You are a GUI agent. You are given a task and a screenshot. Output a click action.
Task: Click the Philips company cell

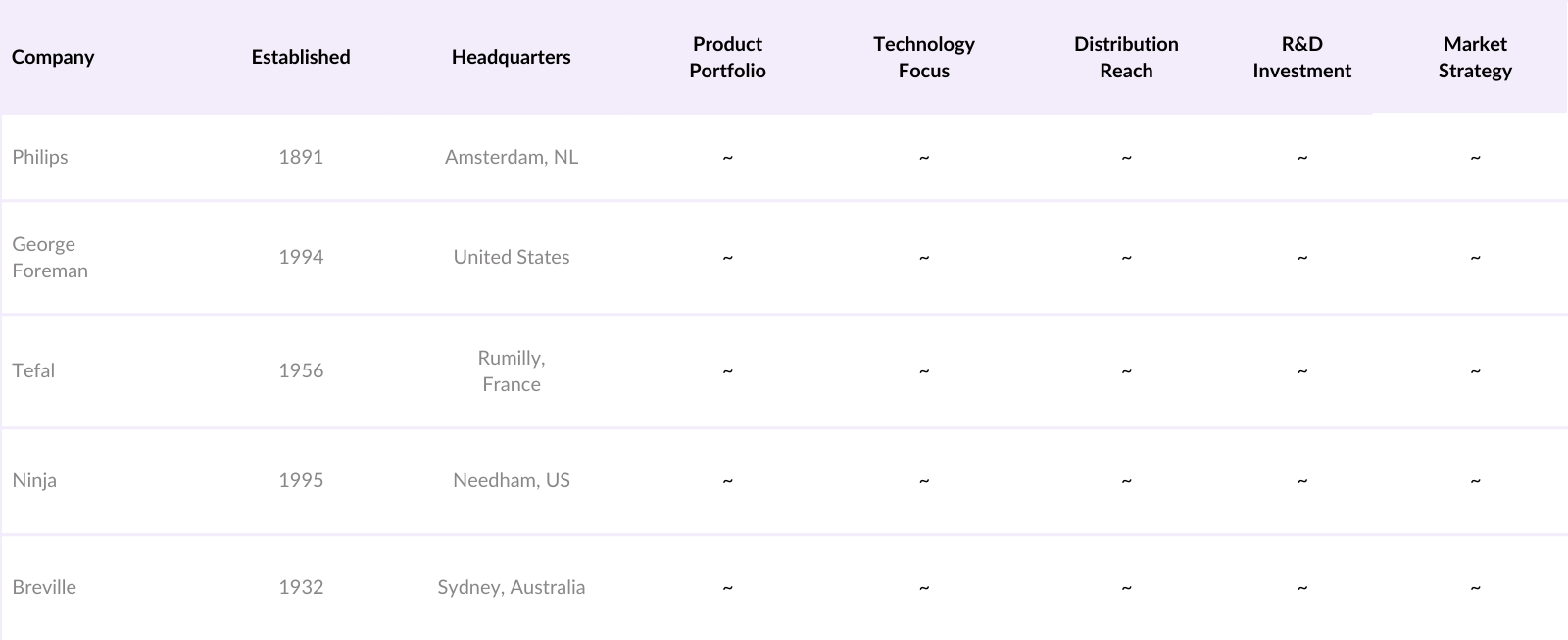(40, 157)
